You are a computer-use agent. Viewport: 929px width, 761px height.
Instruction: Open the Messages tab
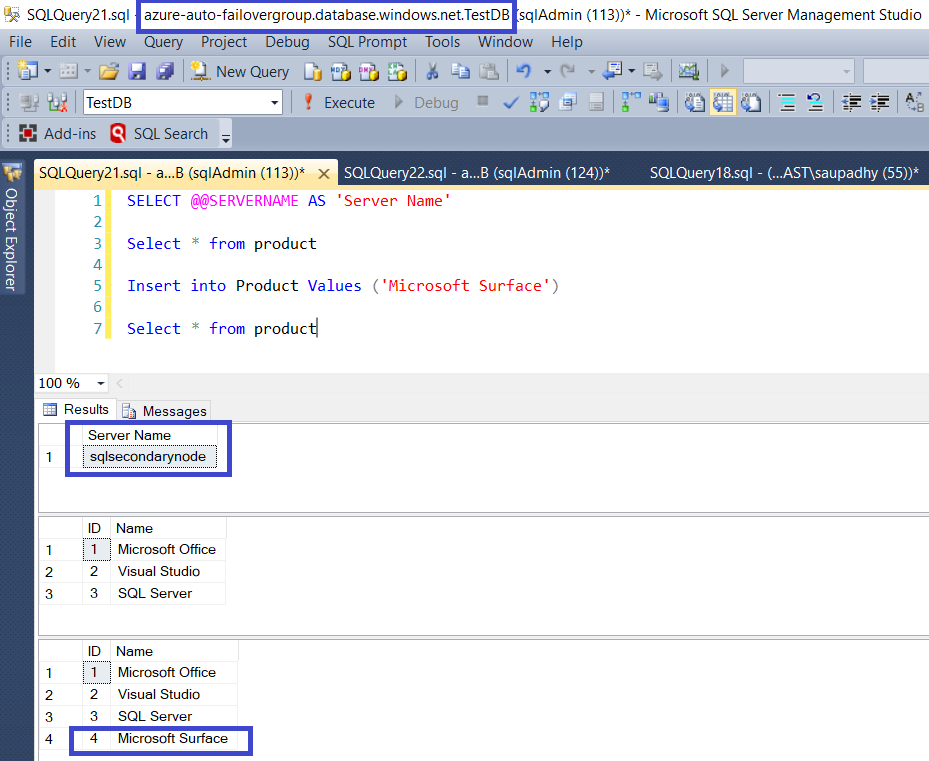[164, 411]
